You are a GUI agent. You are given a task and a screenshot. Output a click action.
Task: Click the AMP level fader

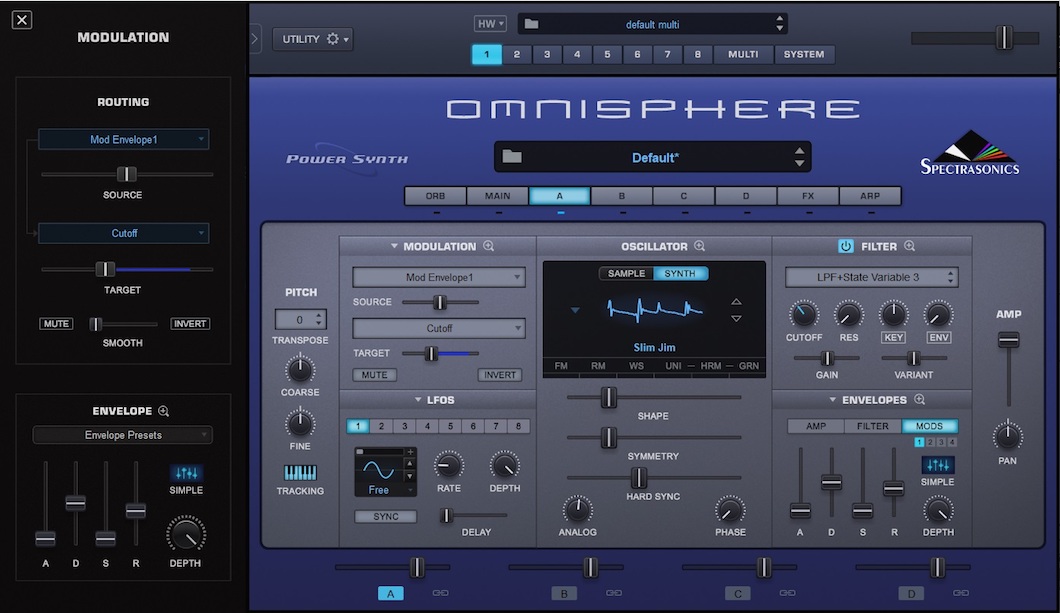click(1008, 340)
